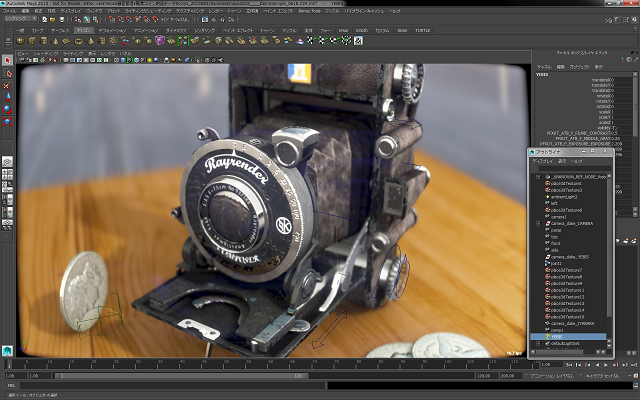Image resolution: width=640 pixels, height=400 pixels.
Task: Click go to end of playback range
Action: coord(633,365)
